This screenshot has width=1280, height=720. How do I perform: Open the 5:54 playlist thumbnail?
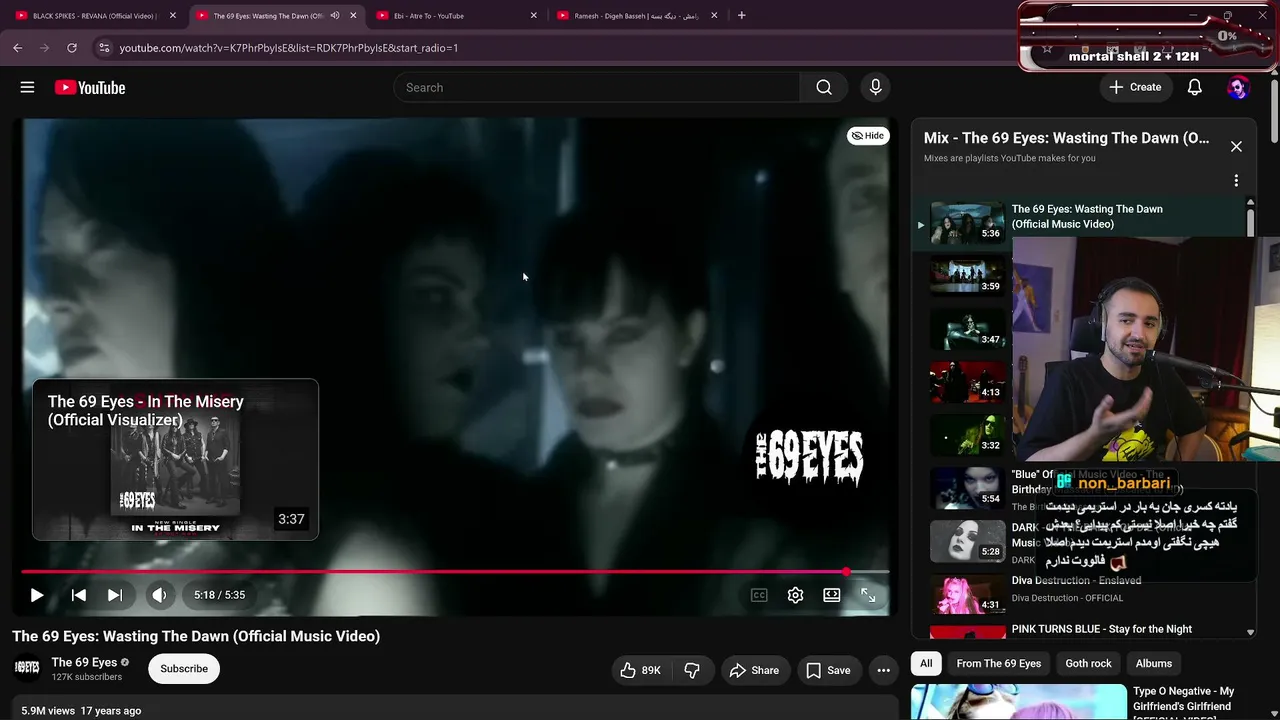pos(967,487)
